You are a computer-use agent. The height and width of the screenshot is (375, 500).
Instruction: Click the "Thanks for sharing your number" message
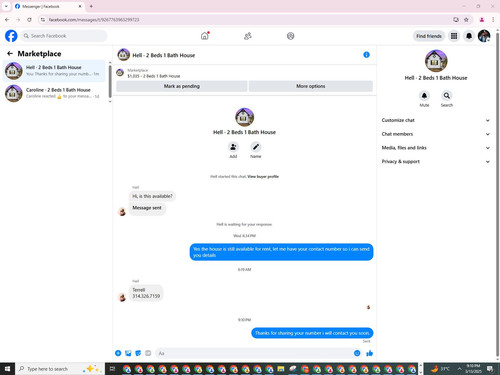(x=312, y=333)
